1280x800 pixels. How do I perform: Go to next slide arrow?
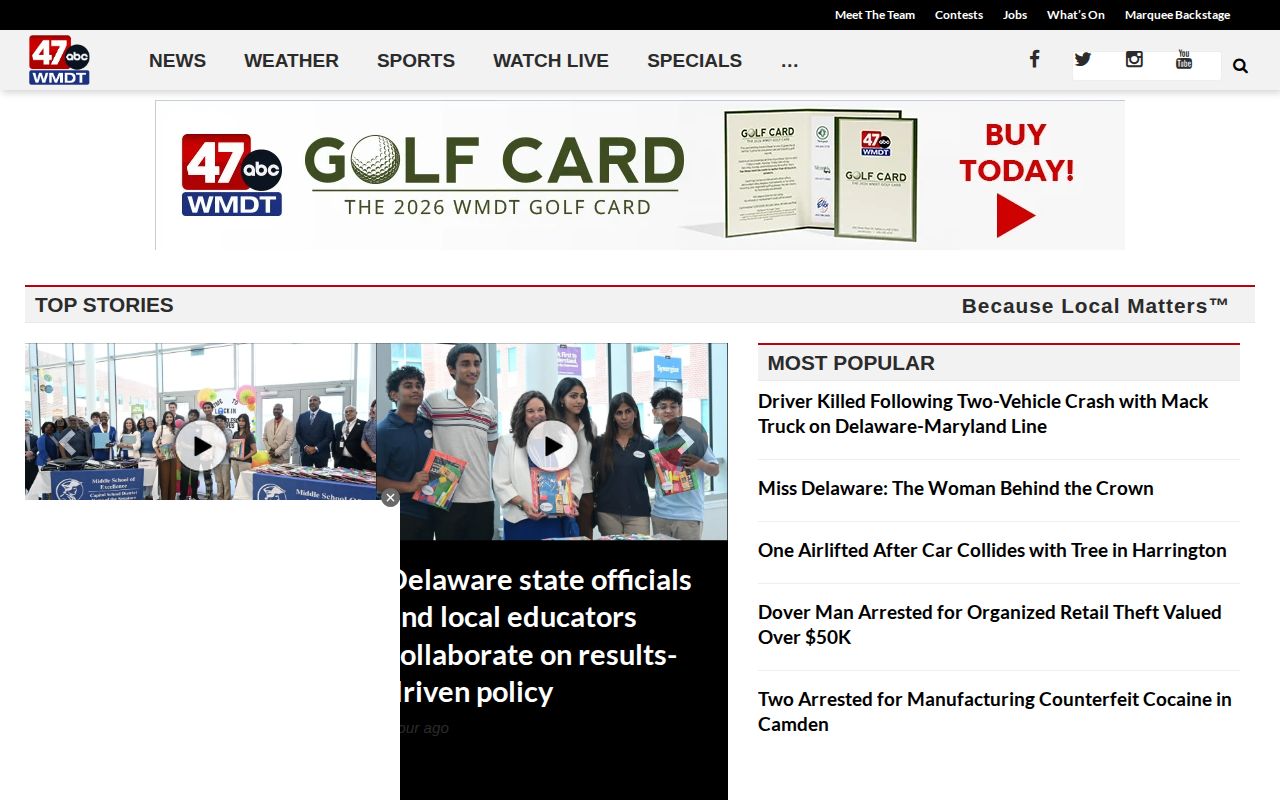coord(684,441)
